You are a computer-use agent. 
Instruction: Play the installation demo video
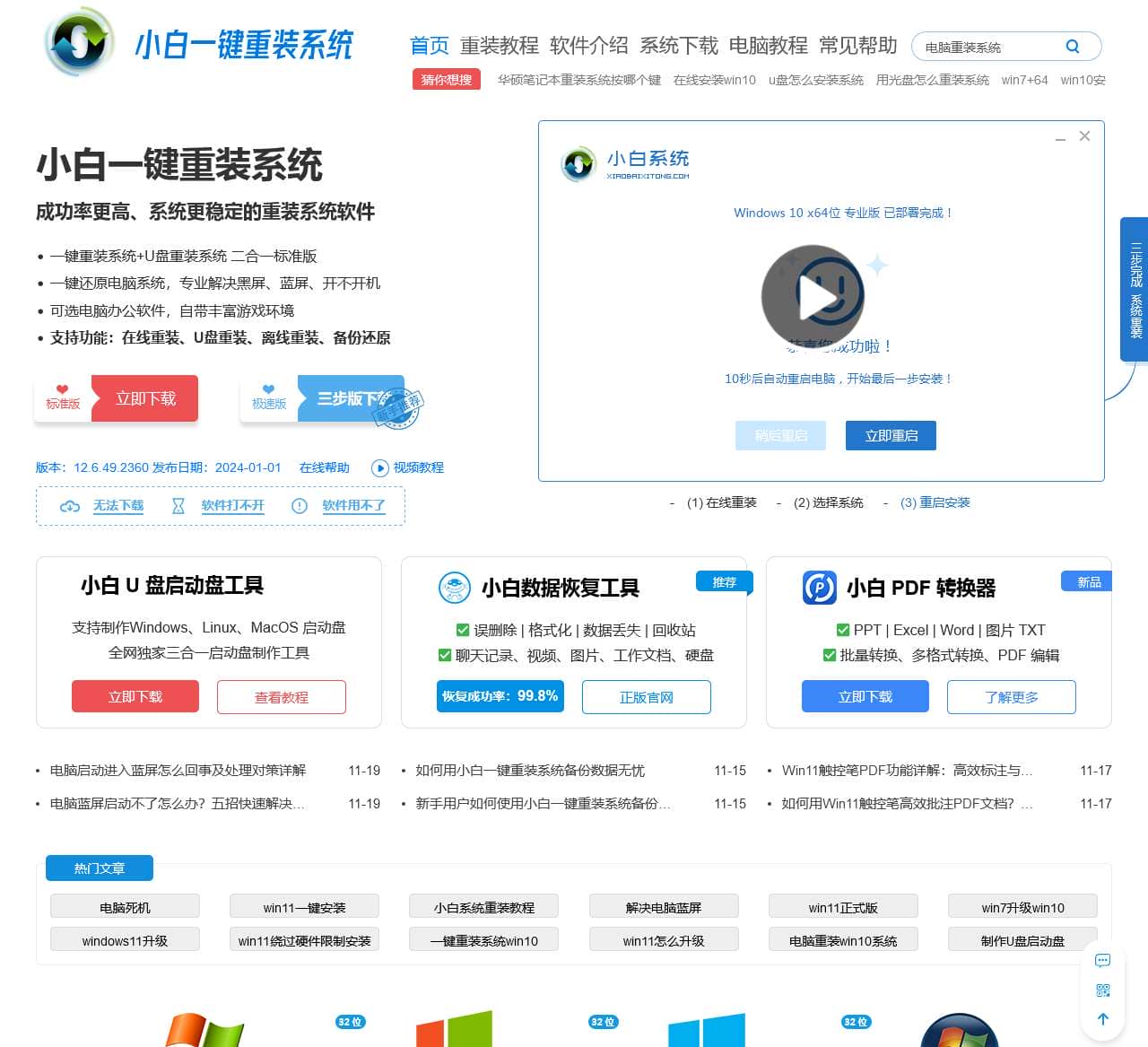[813, 295]
